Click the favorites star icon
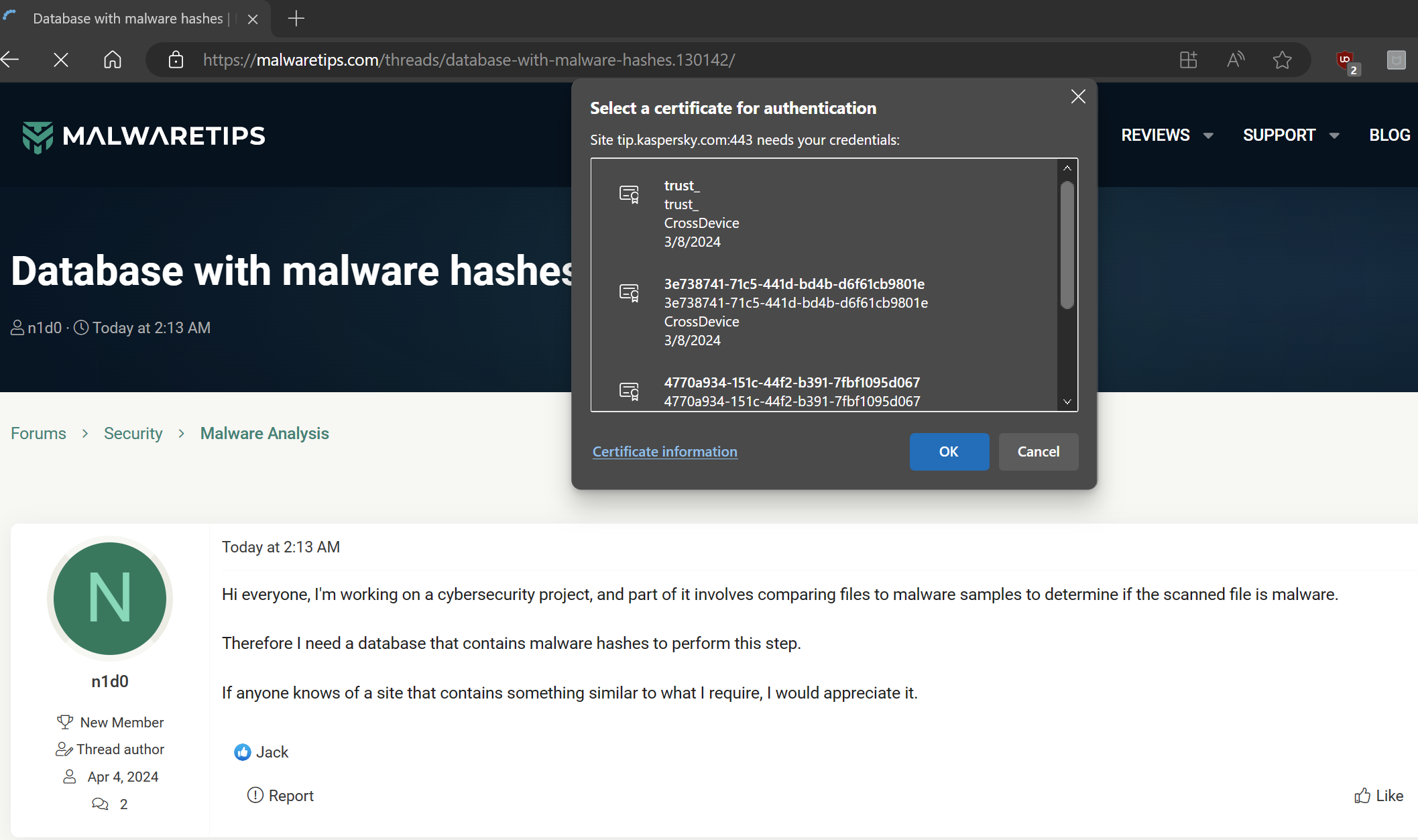The width and height of the screenshot is (1418, 840). point(1282,60)
